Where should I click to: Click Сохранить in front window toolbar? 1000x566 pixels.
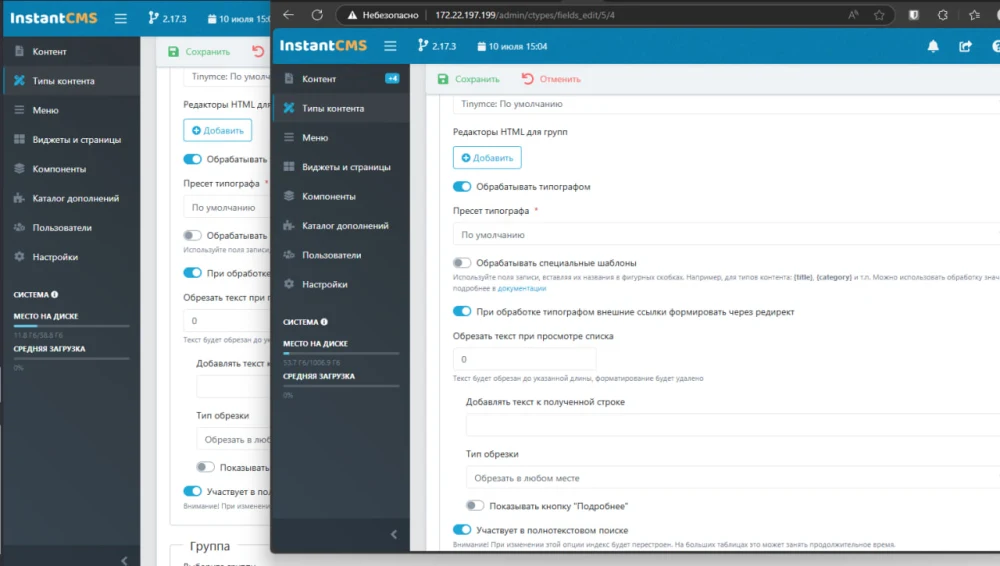click(x=468, y=79)
